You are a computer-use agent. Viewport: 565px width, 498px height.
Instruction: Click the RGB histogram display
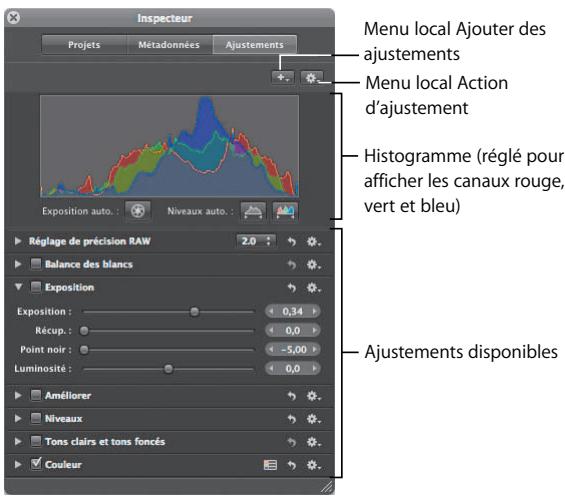(169, 146)
